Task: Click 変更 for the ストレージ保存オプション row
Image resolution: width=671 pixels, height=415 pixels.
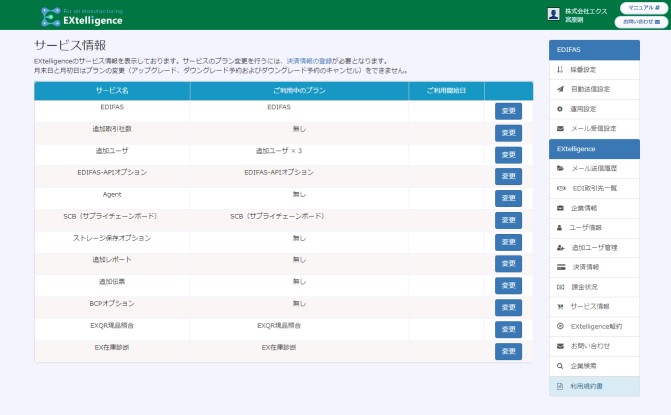Action: (508, 242)
